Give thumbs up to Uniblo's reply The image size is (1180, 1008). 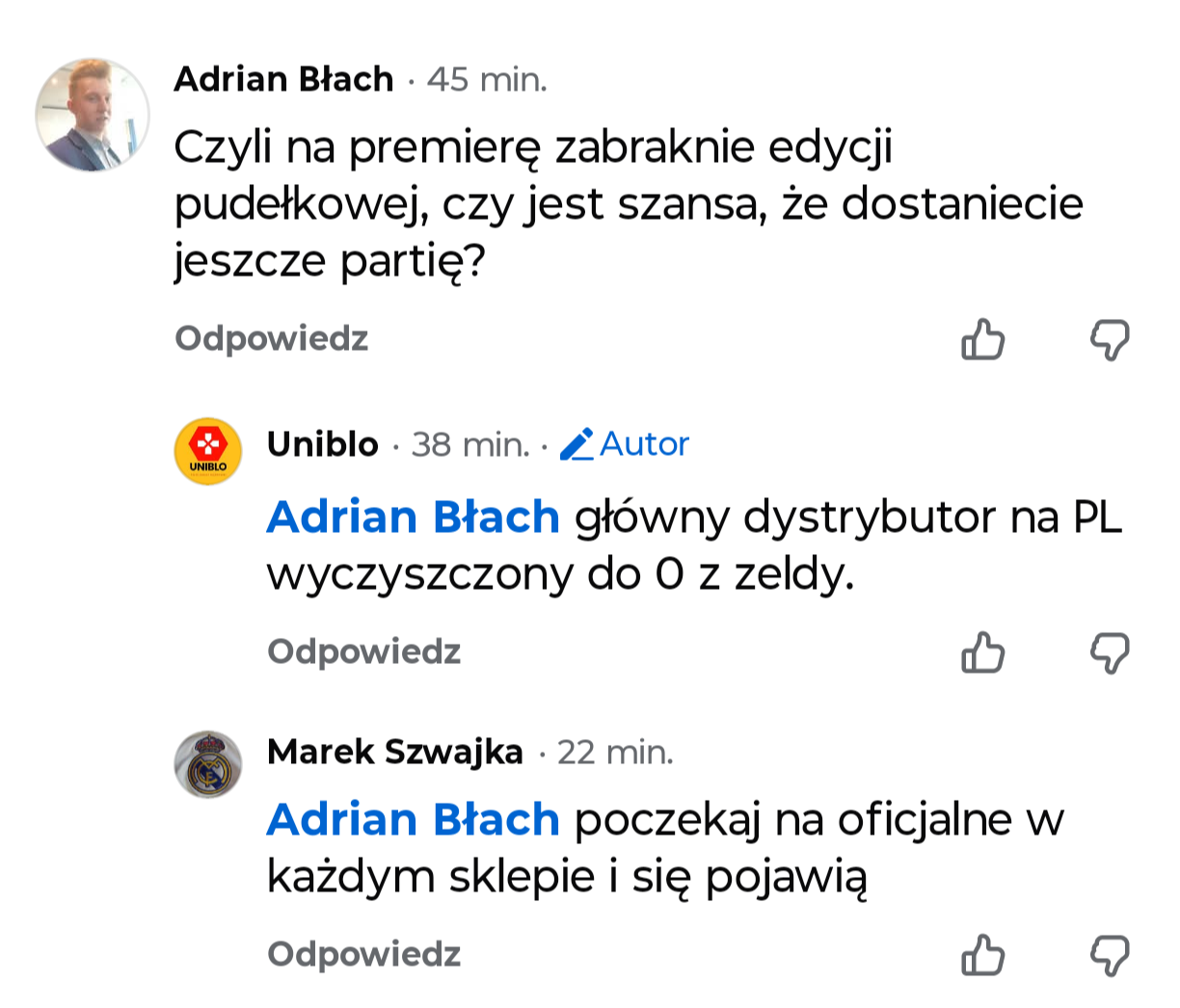click(x=982, y=652)
